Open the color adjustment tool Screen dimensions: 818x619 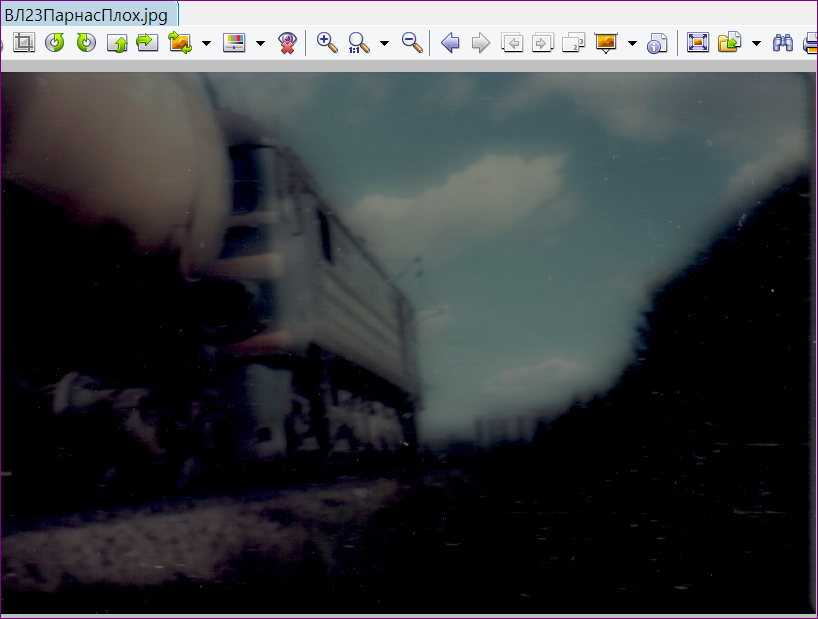coord(234,43)
